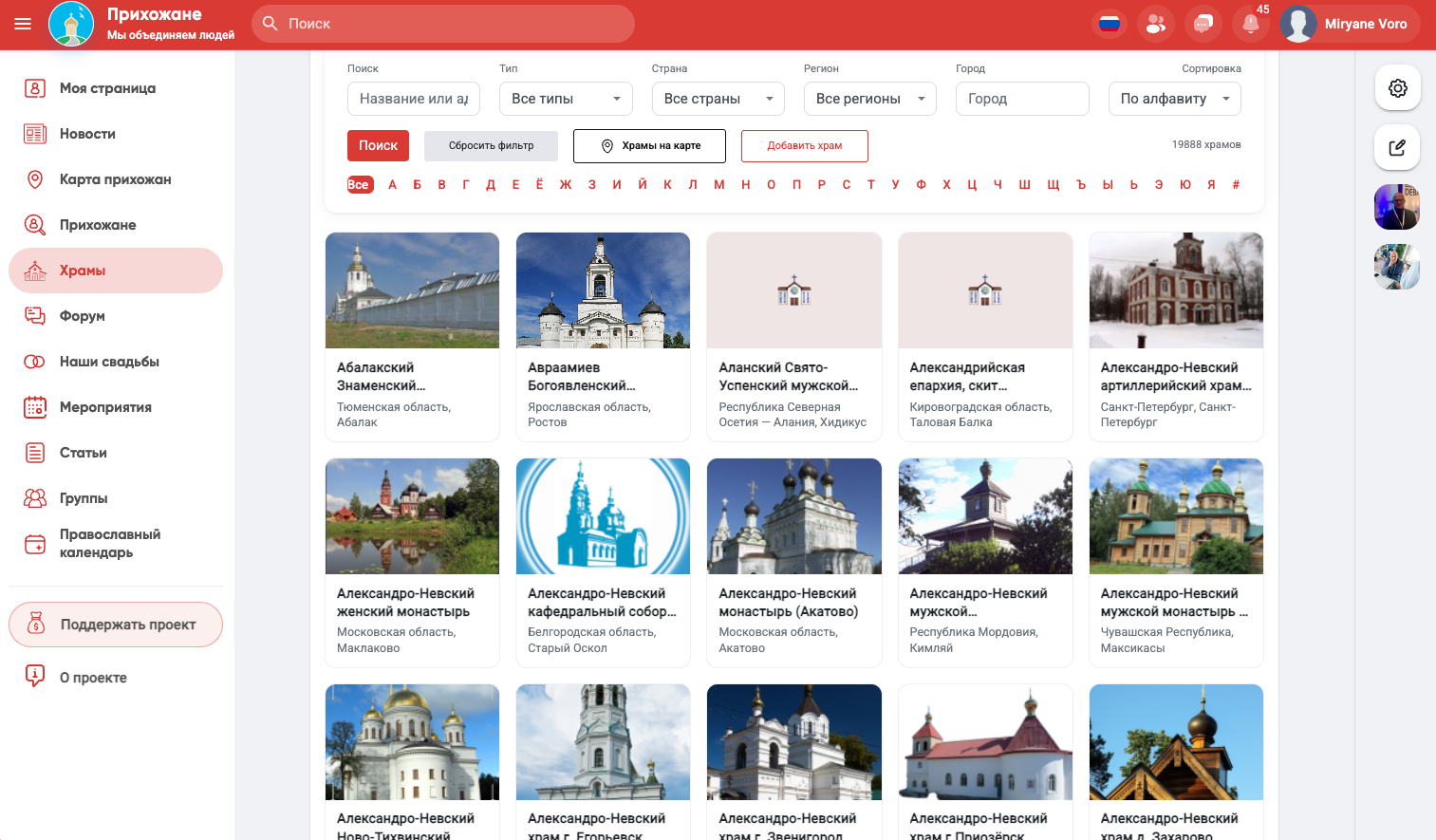This screenshot has height=840, width=1436.
Task: Click the Поддержать проект money bag icon
Action: coord(36,625)
